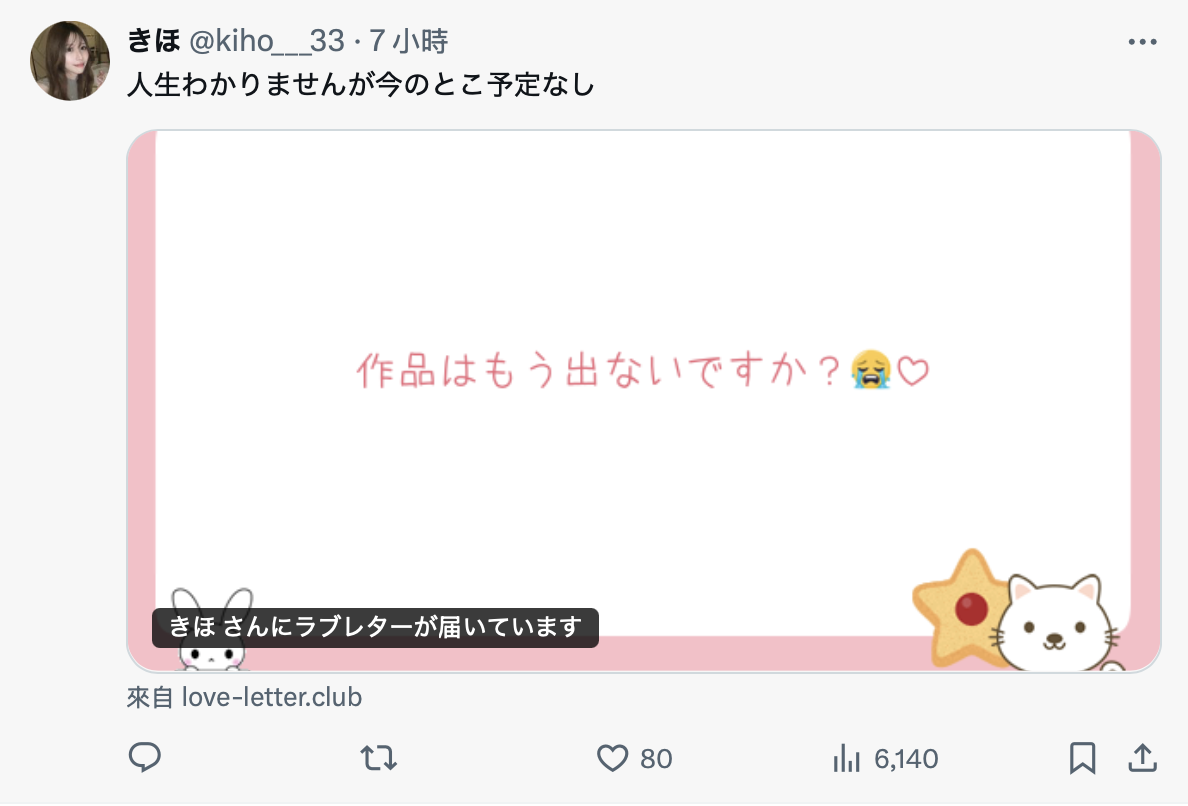Image resolution: width=1188 pixels, height=806 pixels.
Task: Open the @kiho__33 handle link
Action: (266, 41)
